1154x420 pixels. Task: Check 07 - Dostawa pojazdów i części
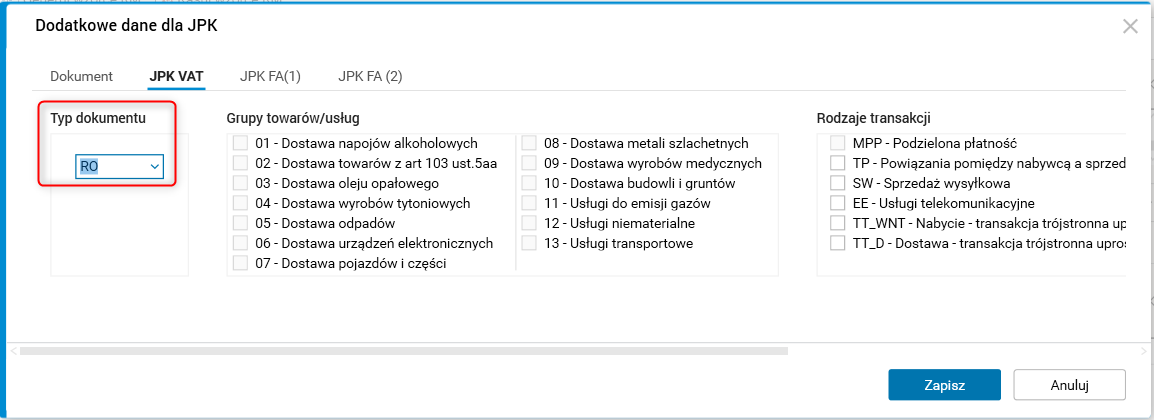click(x=240, y=264)
